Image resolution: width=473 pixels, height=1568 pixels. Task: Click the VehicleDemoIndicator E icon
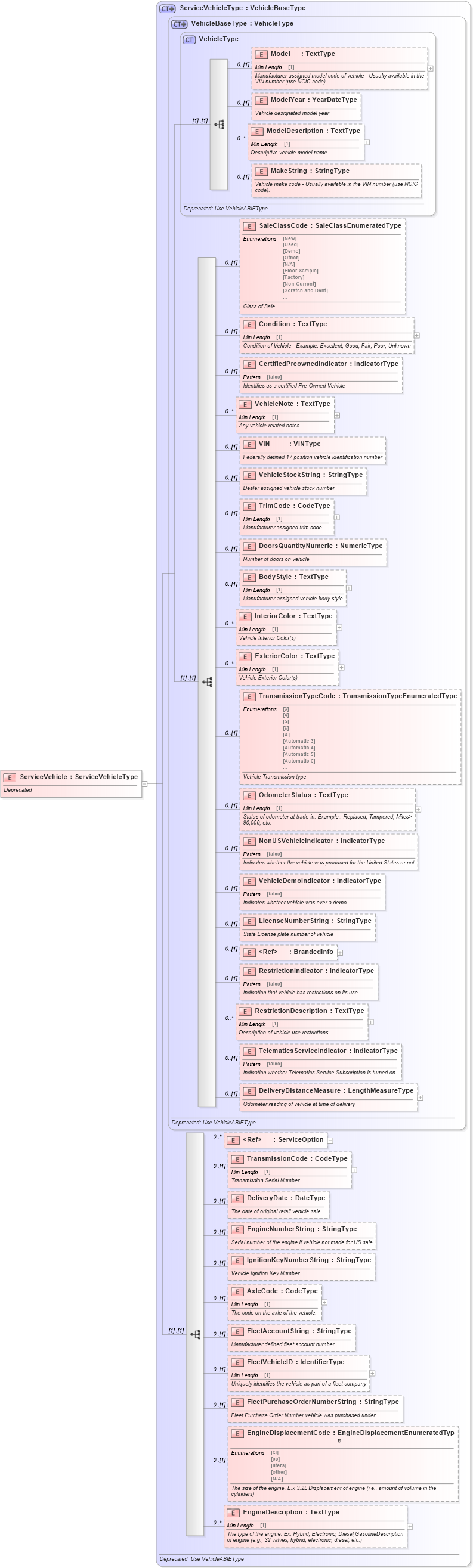click(249, 881)
